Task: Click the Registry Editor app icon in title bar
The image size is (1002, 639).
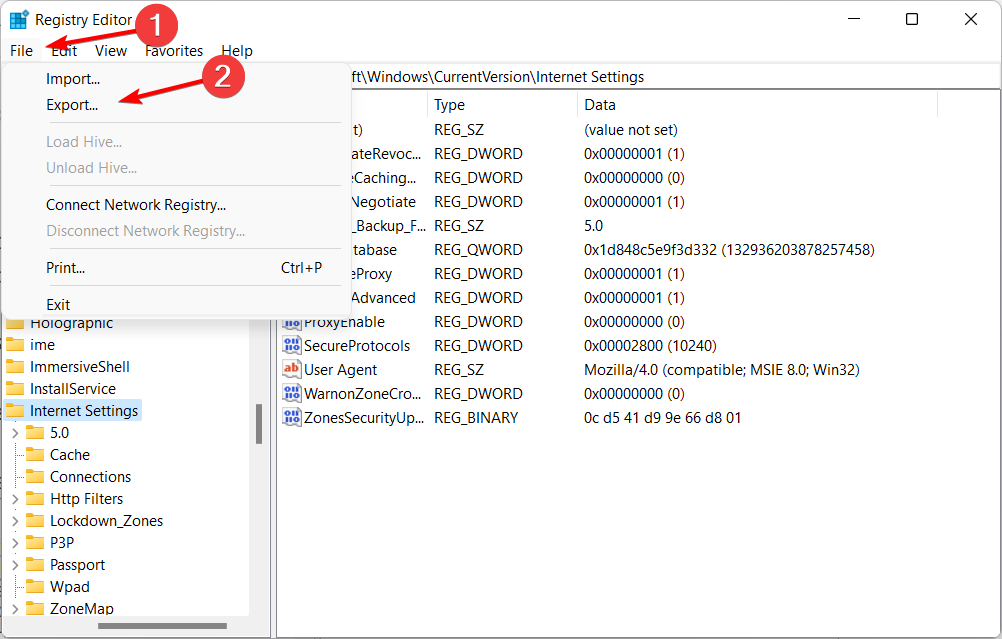Action: [x=19, y=20]
